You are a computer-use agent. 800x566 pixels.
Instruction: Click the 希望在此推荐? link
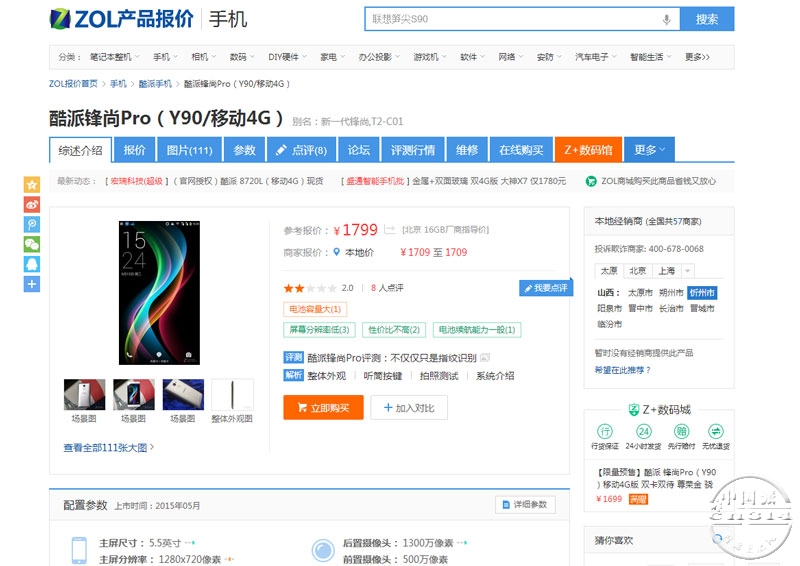coord(622,370)
